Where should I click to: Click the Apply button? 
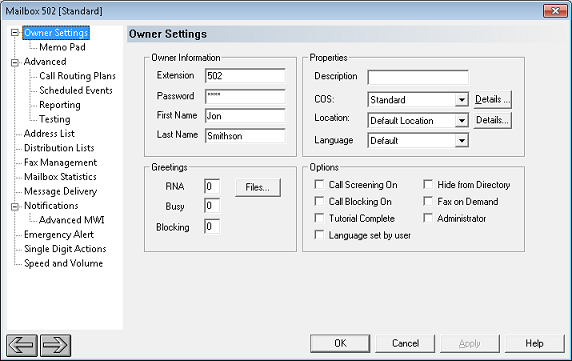470,343
